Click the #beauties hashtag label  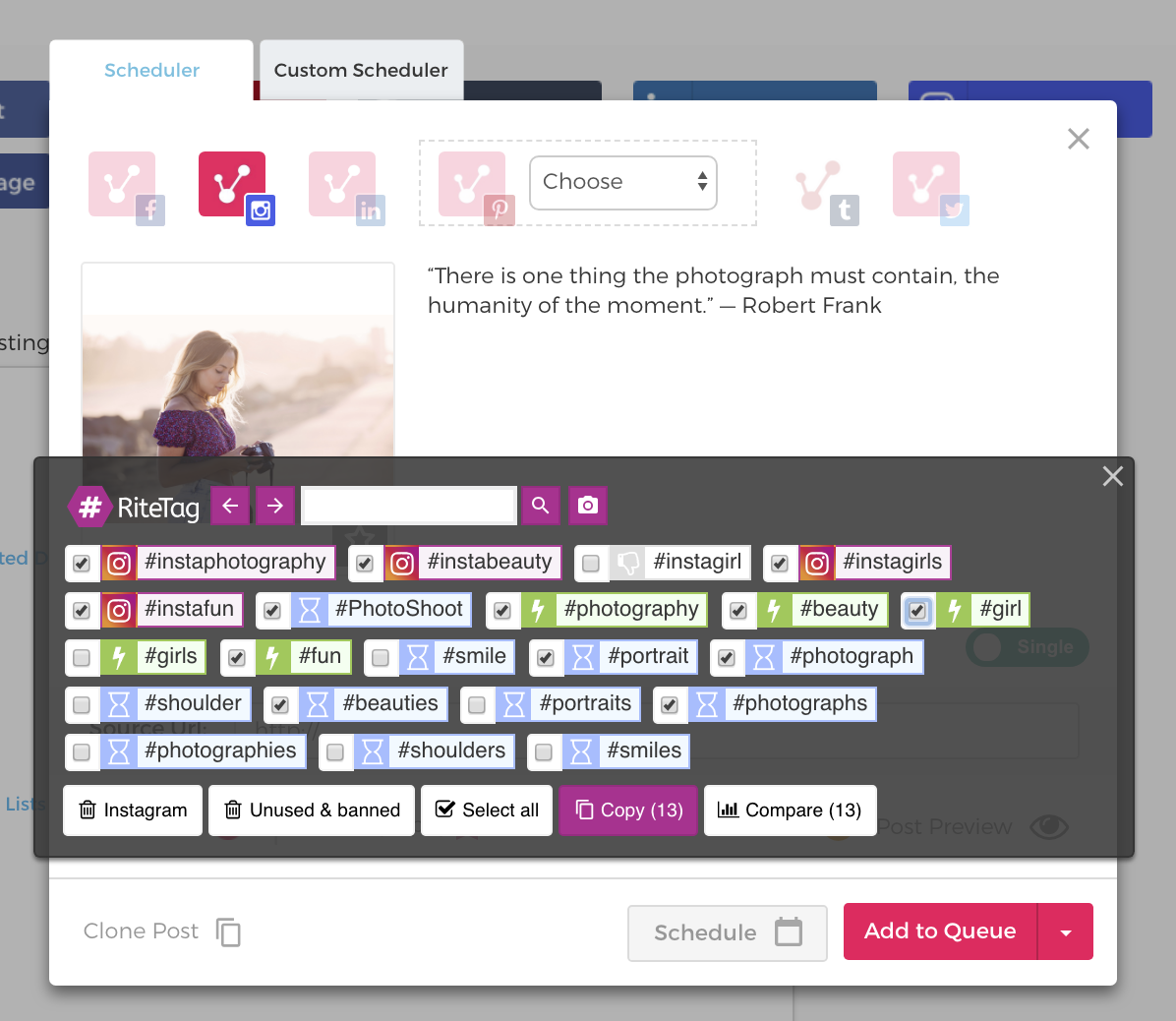[390, 703]
